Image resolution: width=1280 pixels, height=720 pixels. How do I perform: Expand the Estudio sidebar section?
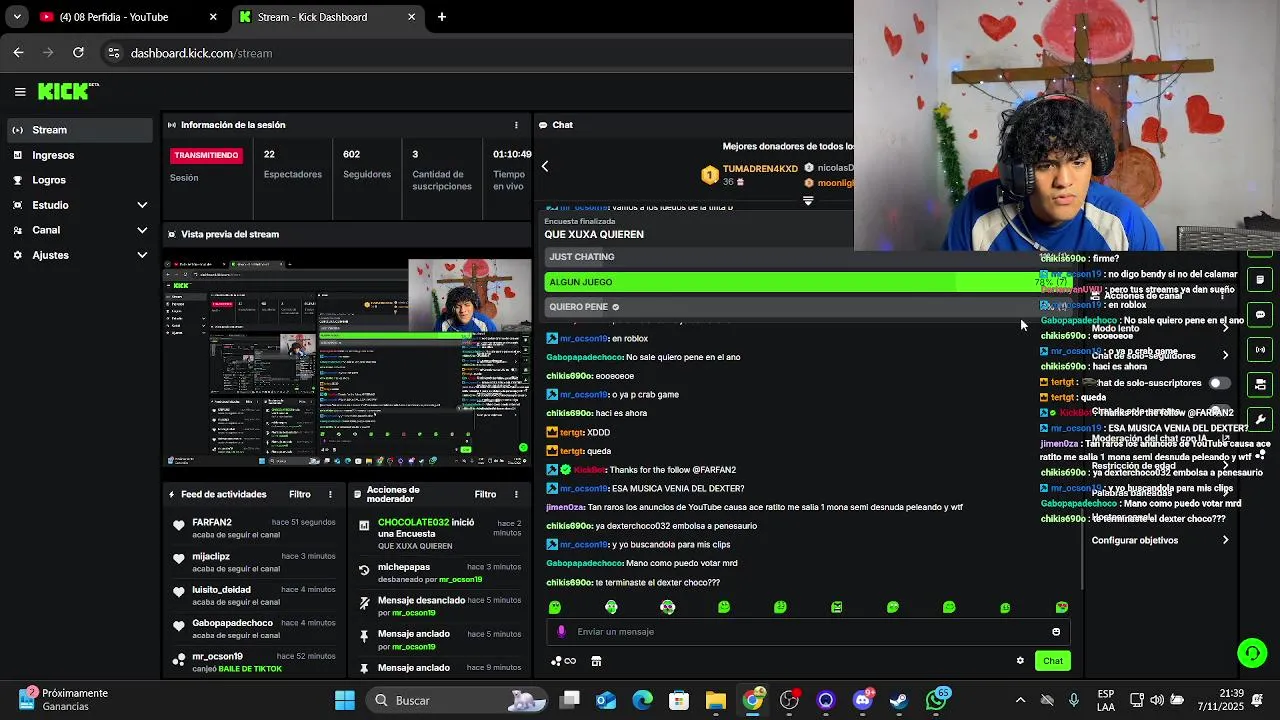142,205
